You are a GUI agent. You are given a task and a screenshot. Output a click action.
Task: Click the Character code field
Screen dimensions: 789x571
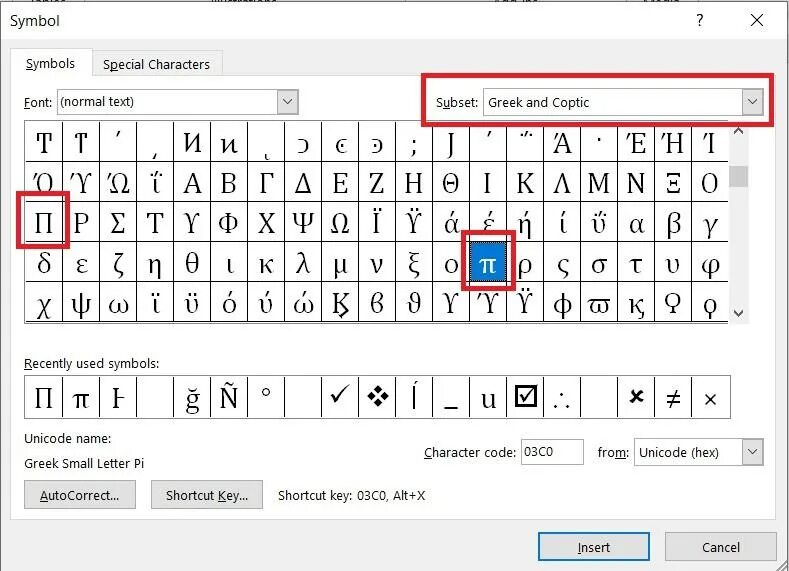(x=552, y=452)
